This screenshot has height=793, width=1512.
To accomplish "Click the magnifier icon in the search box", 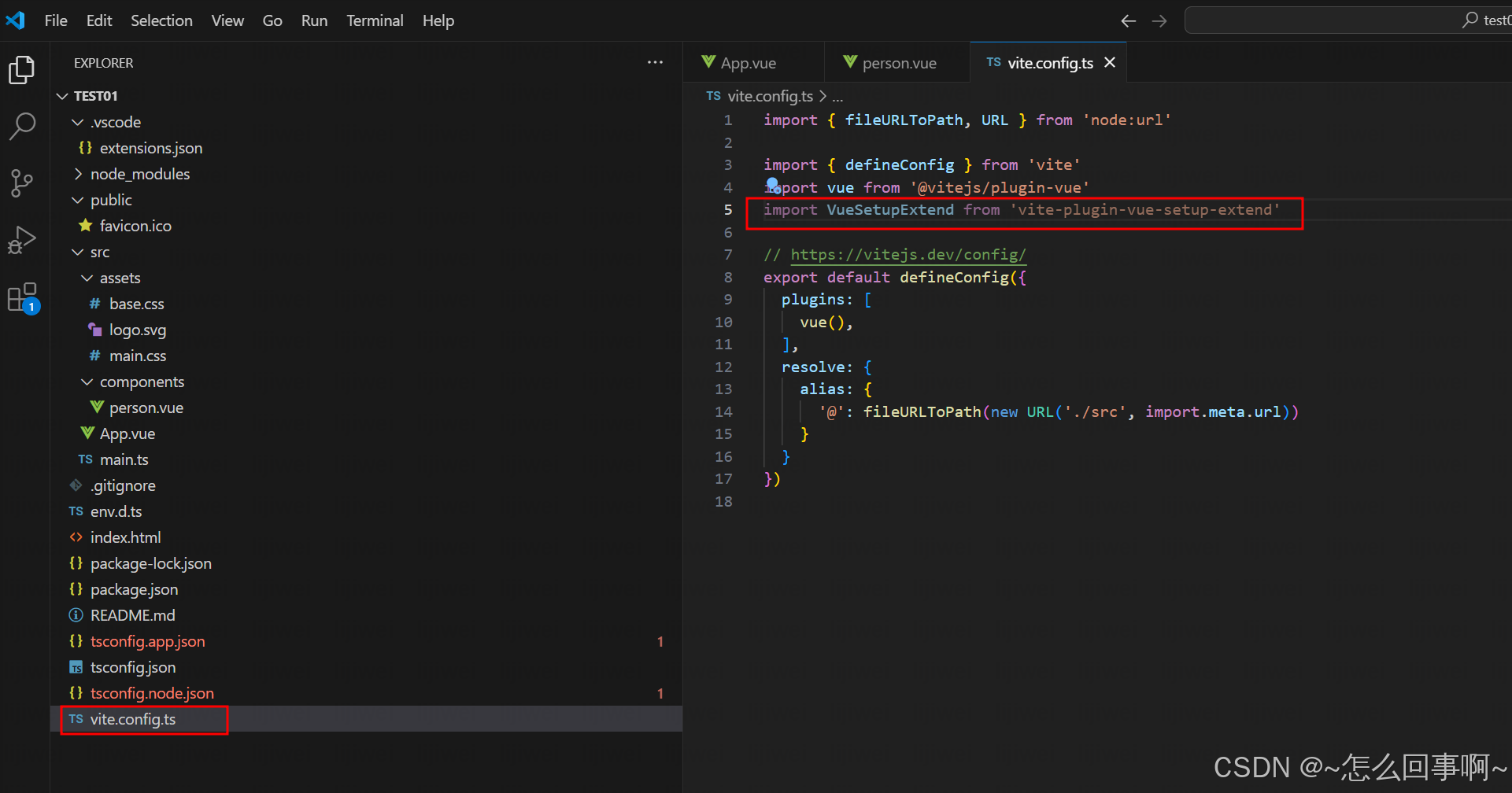I will click(x=1470, y=20).
